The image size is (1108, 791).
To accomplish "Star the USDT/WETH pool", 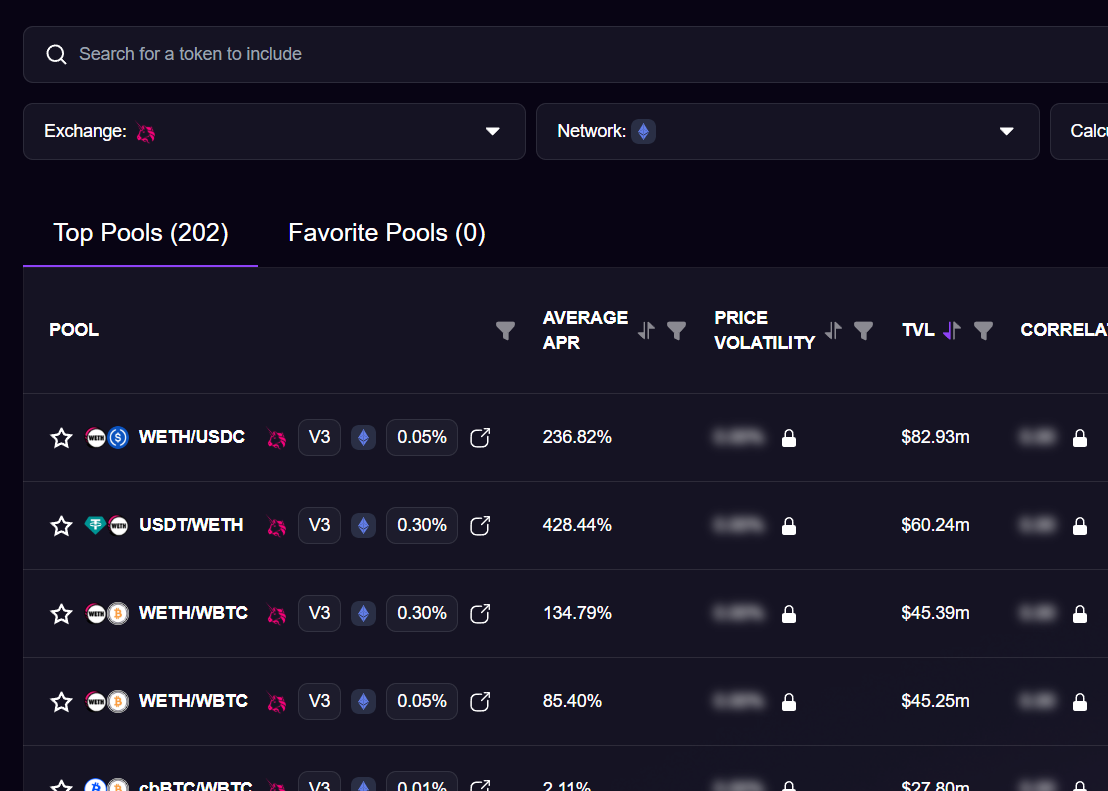I will 62,526.
